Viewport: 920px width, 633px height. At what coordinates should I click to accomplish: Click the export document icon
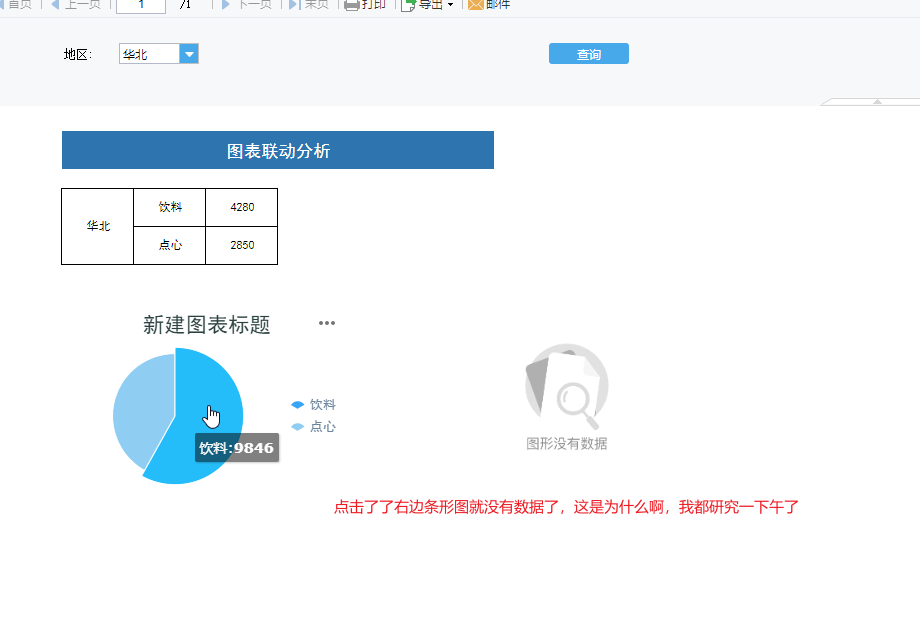click(408, 5)
